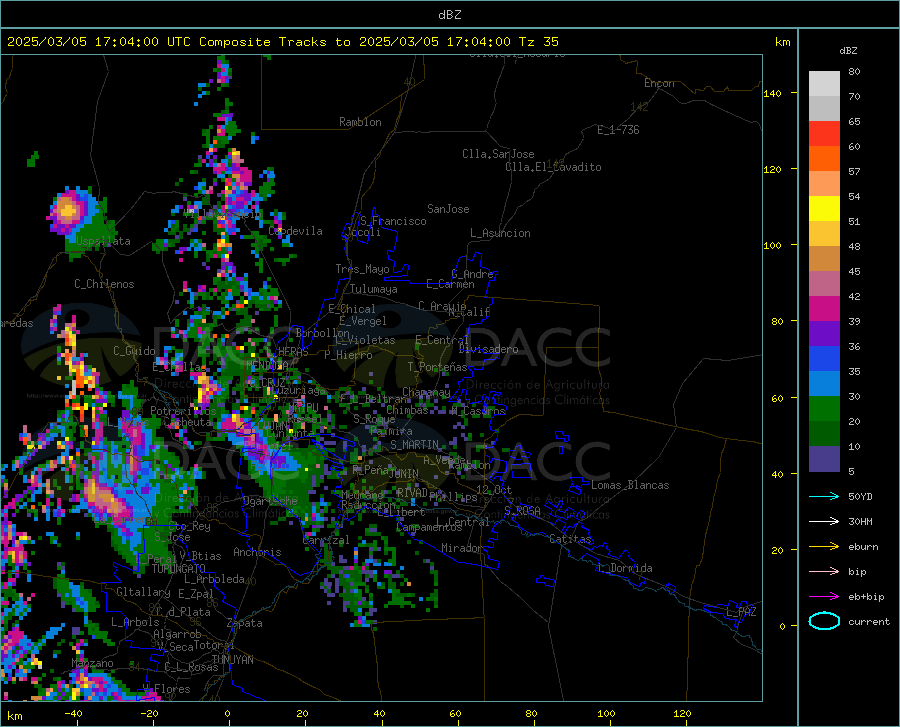The width and height of the screenshot is (900, 727).
Task: Select the red 60-65 dBZ swatch
Action: (824, 134)
